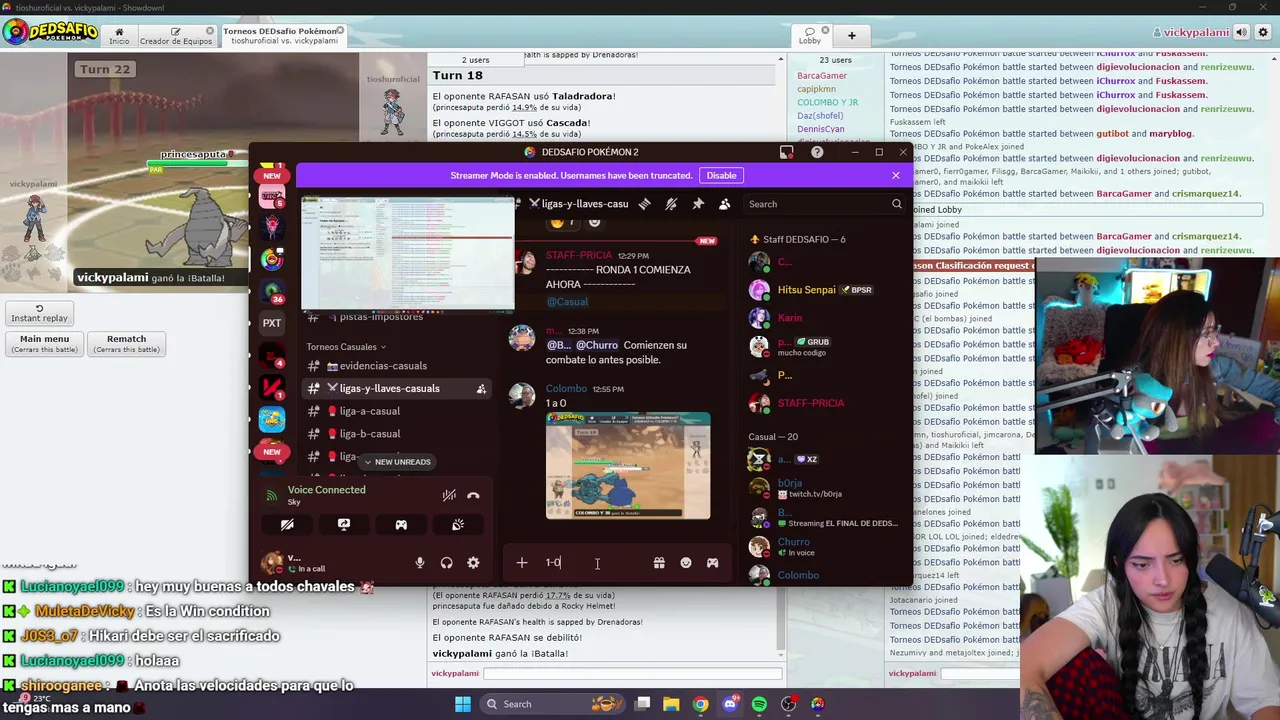This screenshot has width=1280, height=720.
Task: Open emoji picker in message bar
Action: 686,563
